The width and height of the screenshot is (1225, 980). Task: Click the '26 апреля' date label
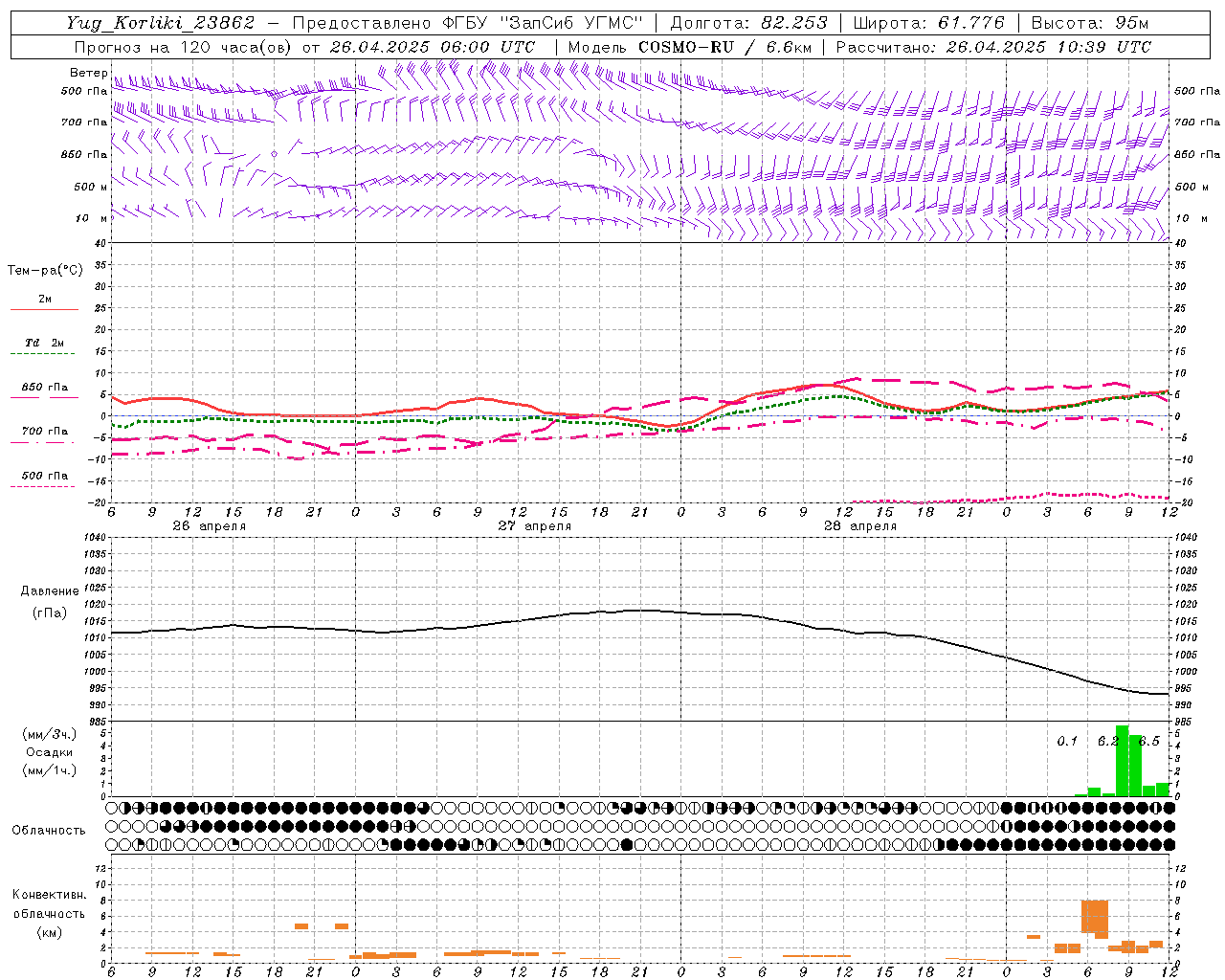point(209,526)
